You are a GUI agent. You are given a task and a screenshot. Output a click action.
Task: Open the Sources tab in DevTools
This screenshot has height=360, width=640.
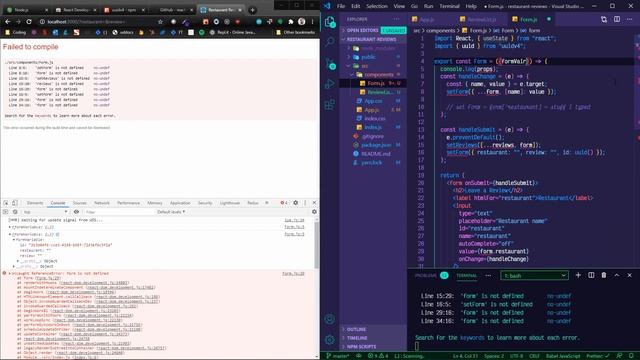80,203
